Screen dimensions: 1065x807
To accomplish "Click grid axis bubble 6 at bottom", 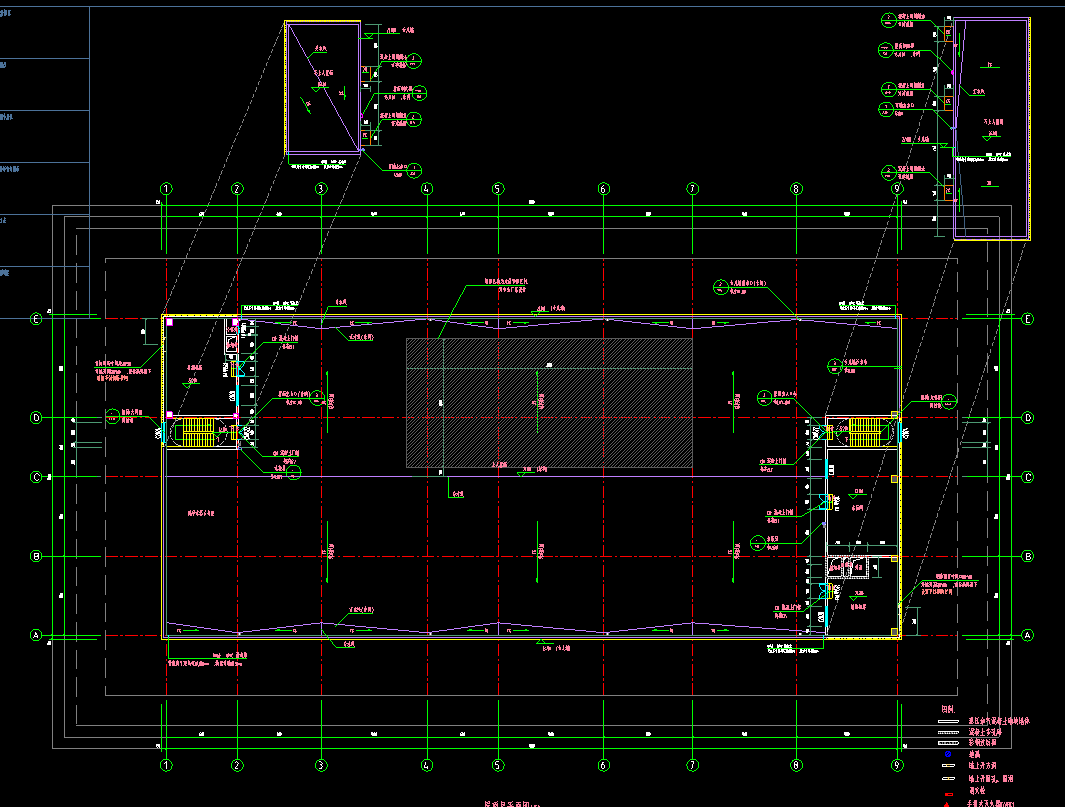I will 603,765.
